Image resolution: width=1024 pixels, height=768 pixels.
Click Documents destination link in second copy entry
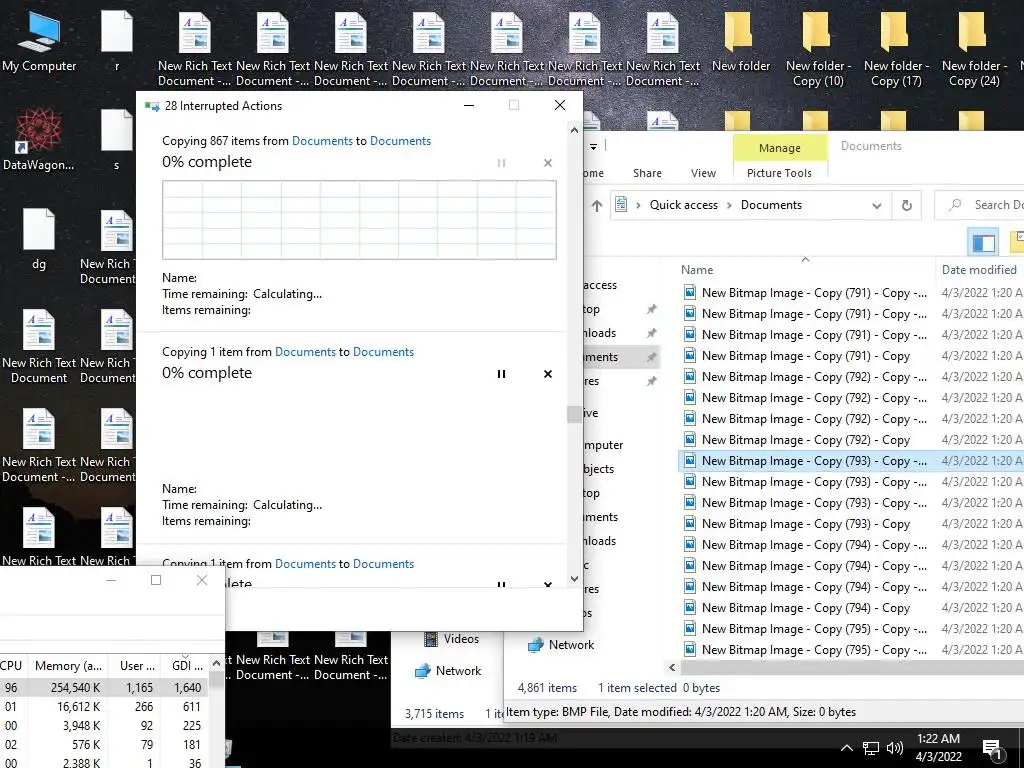[383, 352]
